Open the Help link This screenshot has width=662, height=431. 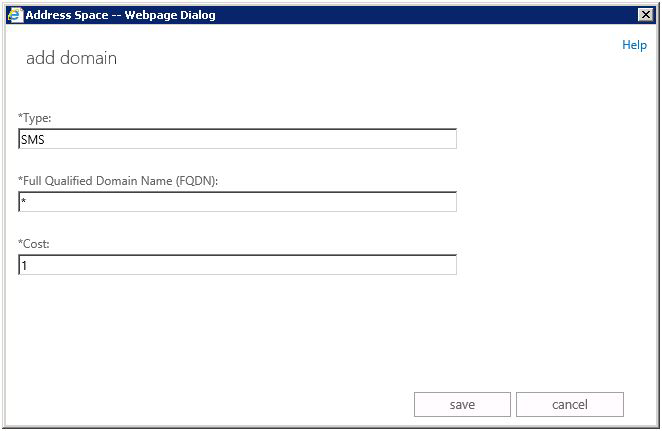coord(634,45)
